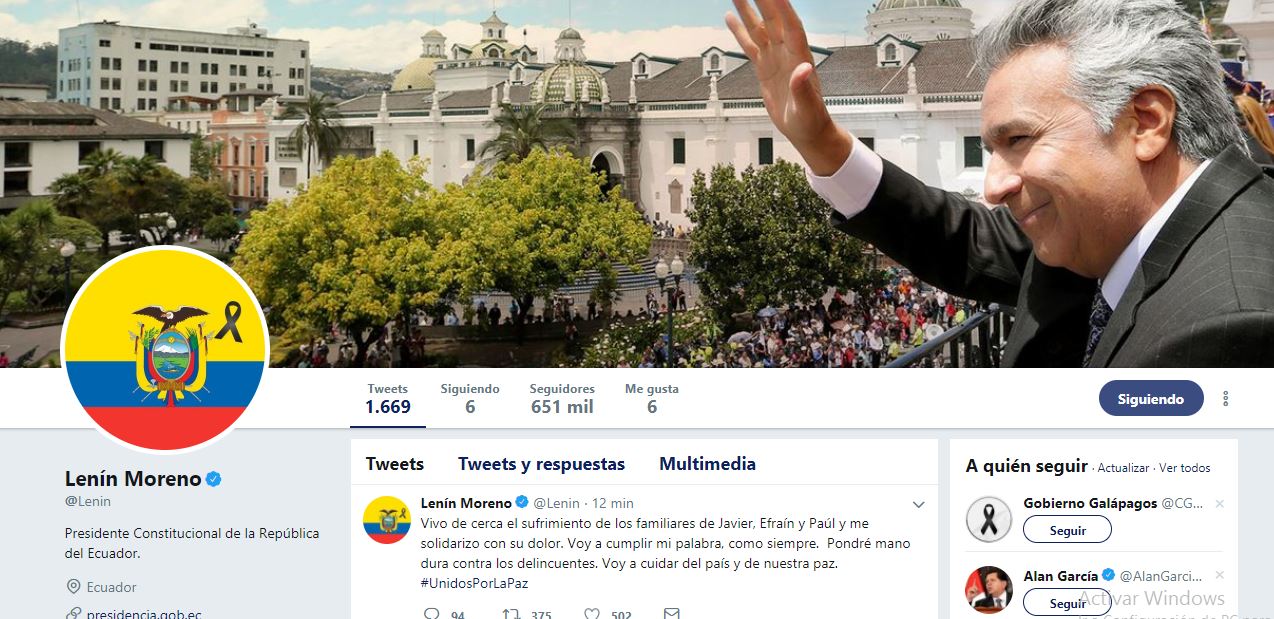Dismiss Gobierno Galápagos suggestion
Viewport: 1274px width, 619px height.
tap(1219, 504)
